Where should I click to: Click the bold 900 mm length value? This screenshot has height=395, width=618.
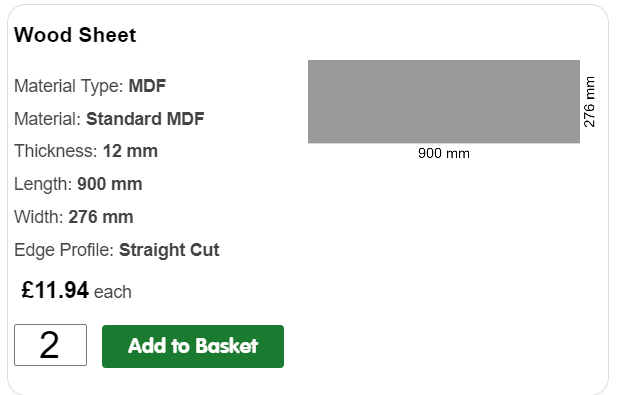pos(110,184)
